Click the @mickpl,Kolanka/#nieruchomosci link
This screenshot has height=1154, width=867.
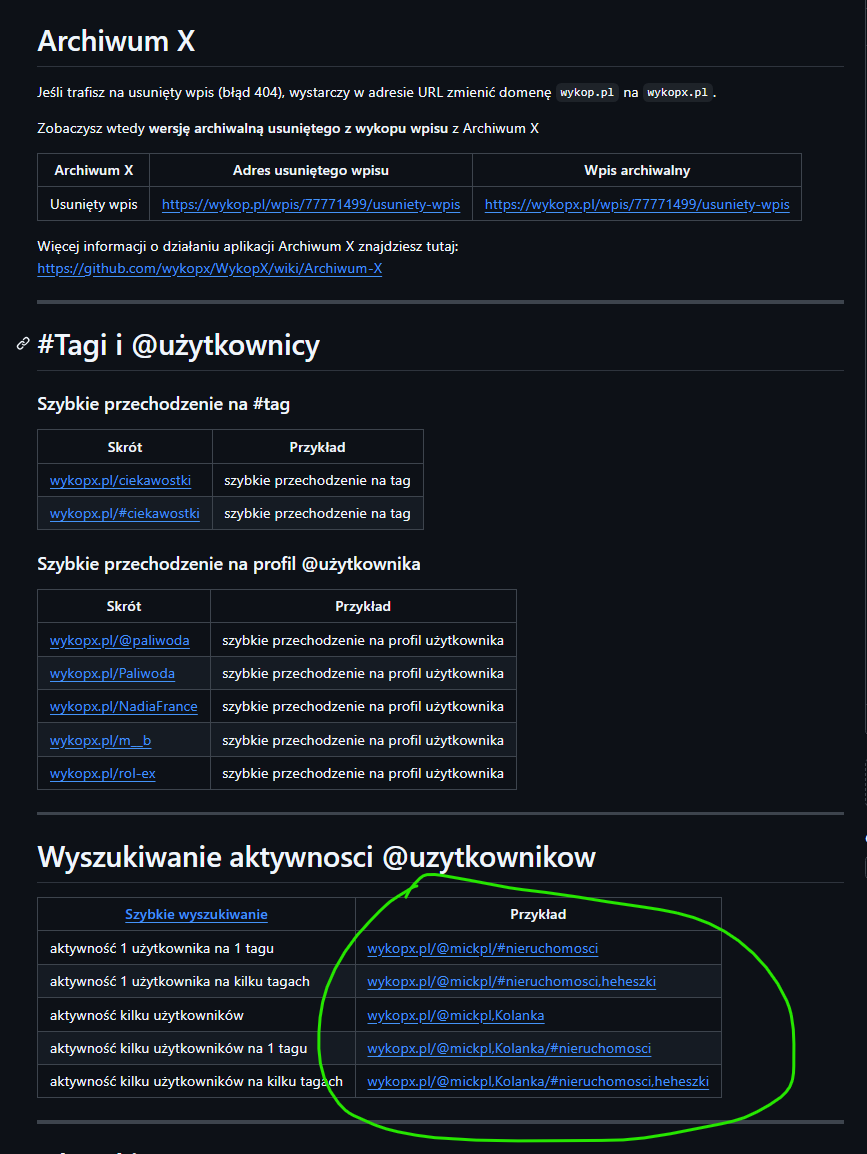tap(509, 1048)
